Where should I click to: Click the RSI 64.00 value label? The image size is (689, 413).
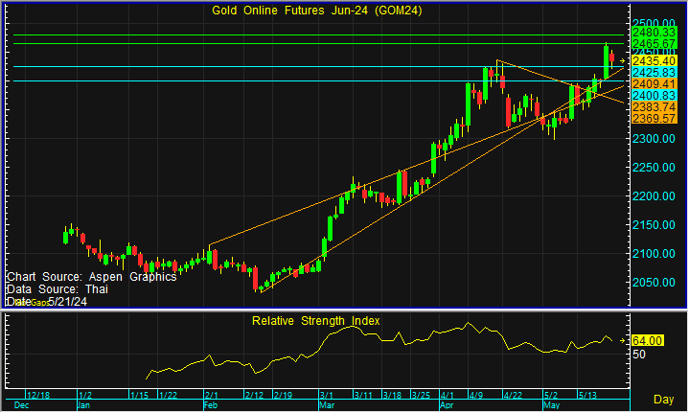coord(647,341)
